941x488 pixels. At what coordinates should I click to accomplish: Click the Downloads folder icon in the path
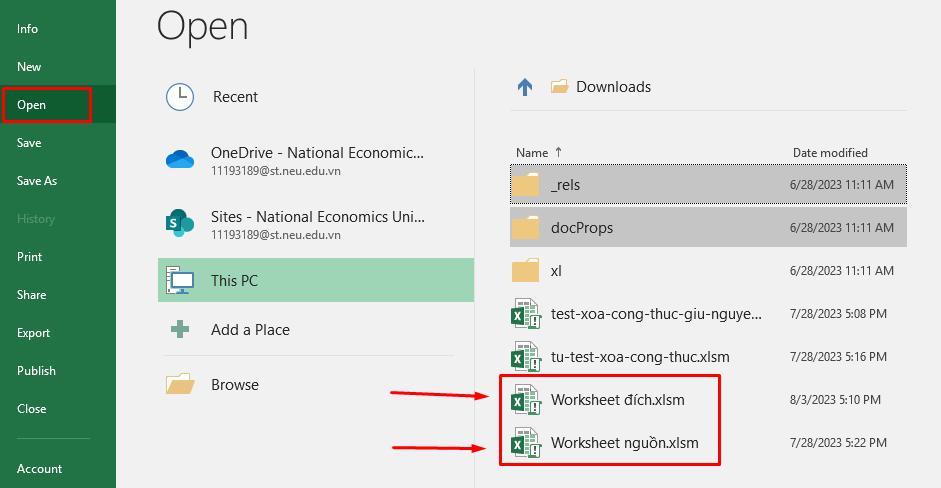click(559, 87)
